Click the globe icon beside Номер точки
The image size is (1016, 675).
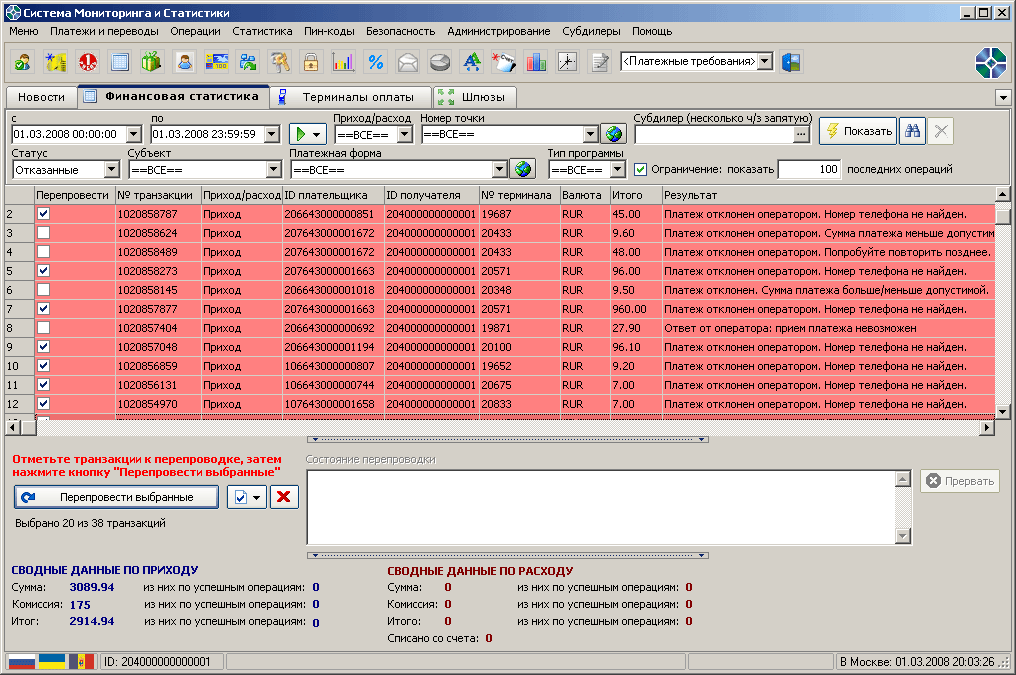coord(613,134)
